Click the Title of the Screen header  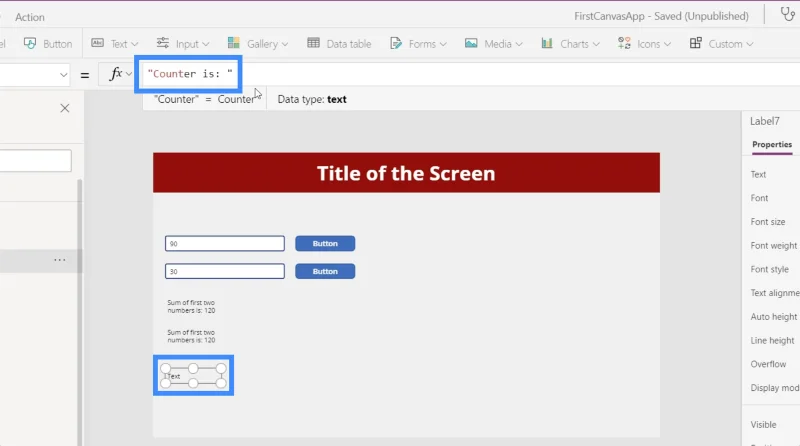pos(406,173)
